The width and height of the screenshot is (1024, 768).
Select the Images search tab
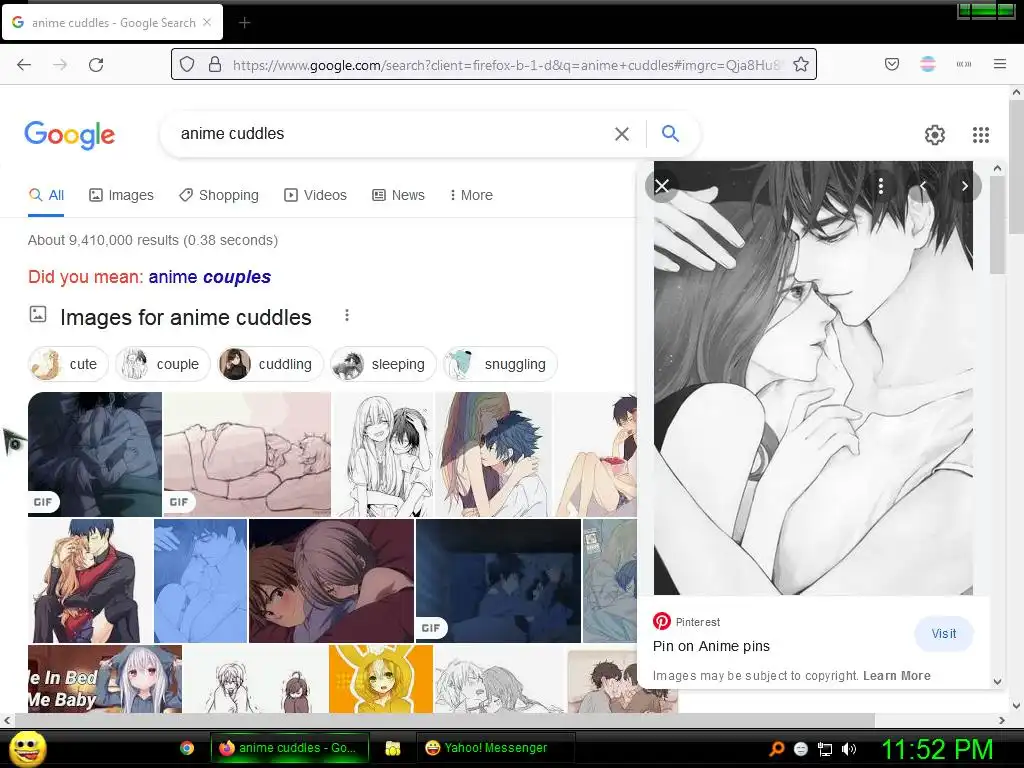(x=121, y=195)
